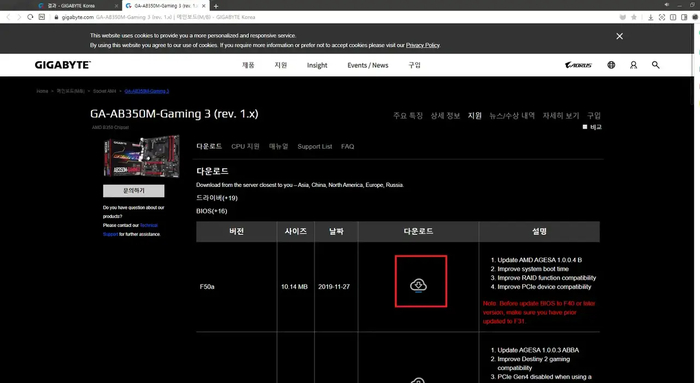
Task: Go back with the browser back arrow
Action: click(x=8, y=17)
